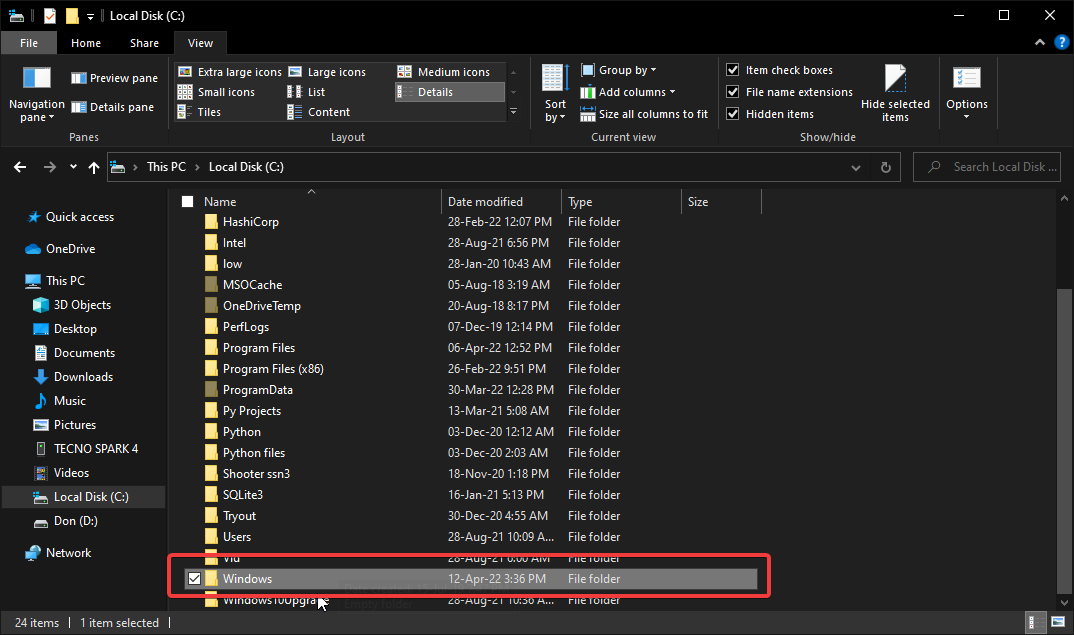
Task: Expand the layout gallery more arrow
Action: click(x=514, y=111)
